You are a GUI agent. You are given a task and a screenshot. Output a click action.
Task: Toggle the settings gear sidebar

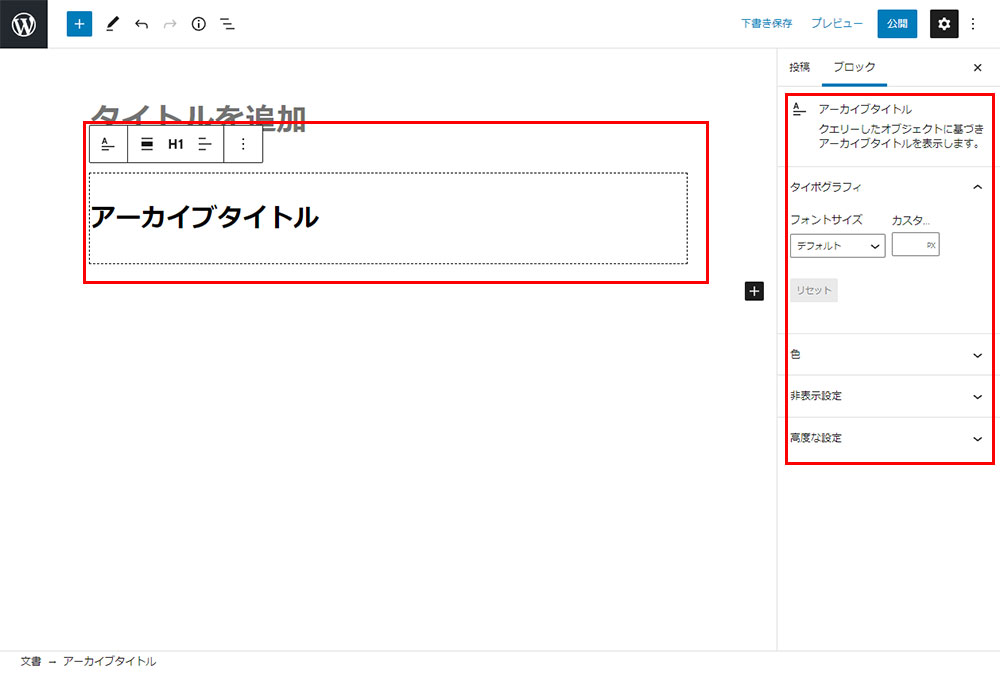[944, 24]
